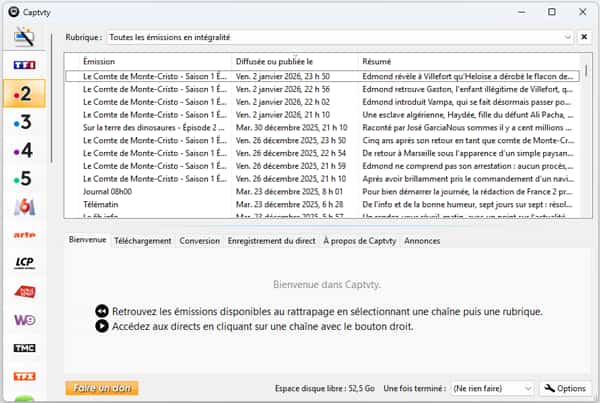The height and width of the screenshot is (403, 600).
Task: Click the 'Bienvenue dans Captvty.' heading
Action: (327, 285)
